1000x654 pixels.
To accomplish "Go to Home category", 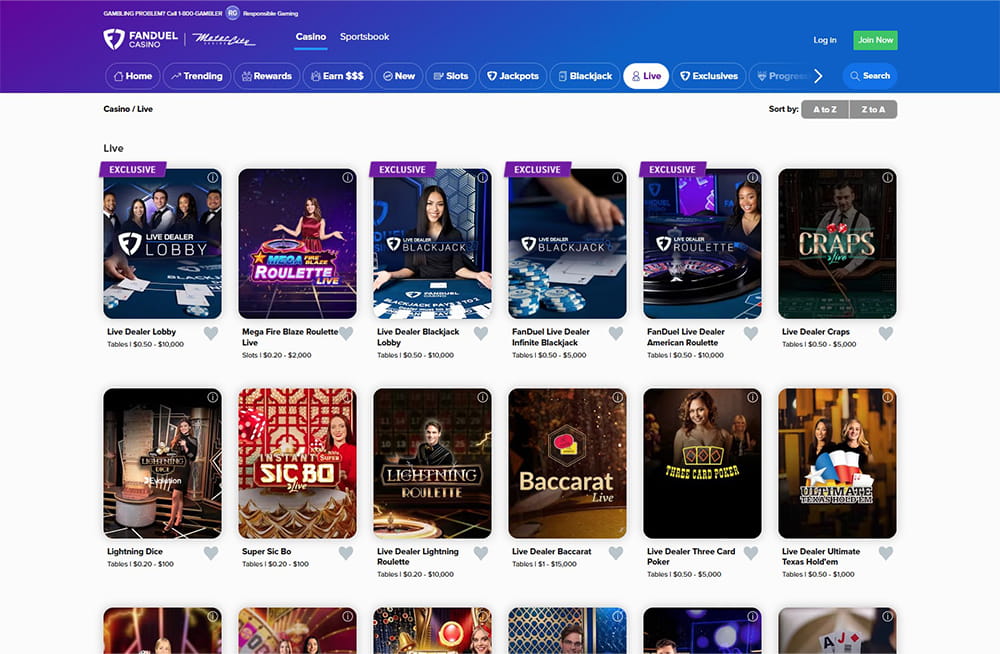I will pos(133,76).
